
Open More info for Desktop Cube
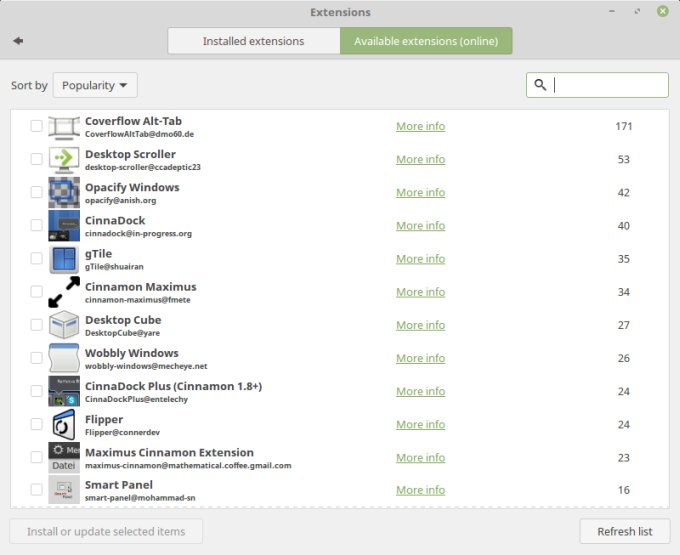(x=421, y=325)
